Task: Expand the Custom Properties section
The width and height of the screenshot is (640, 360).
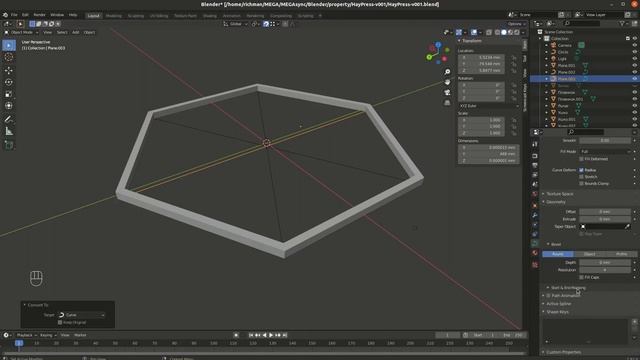Action: point(563,352)
